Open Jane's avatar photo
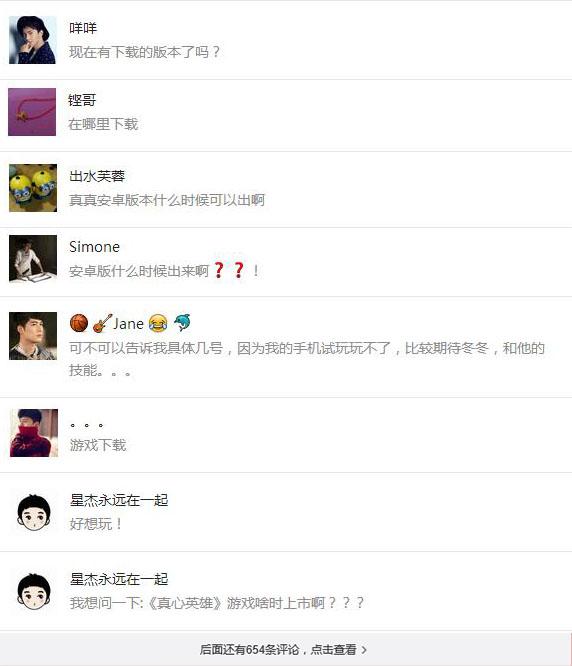Screen dimensions: 572x666 click(x=33, y=336)
